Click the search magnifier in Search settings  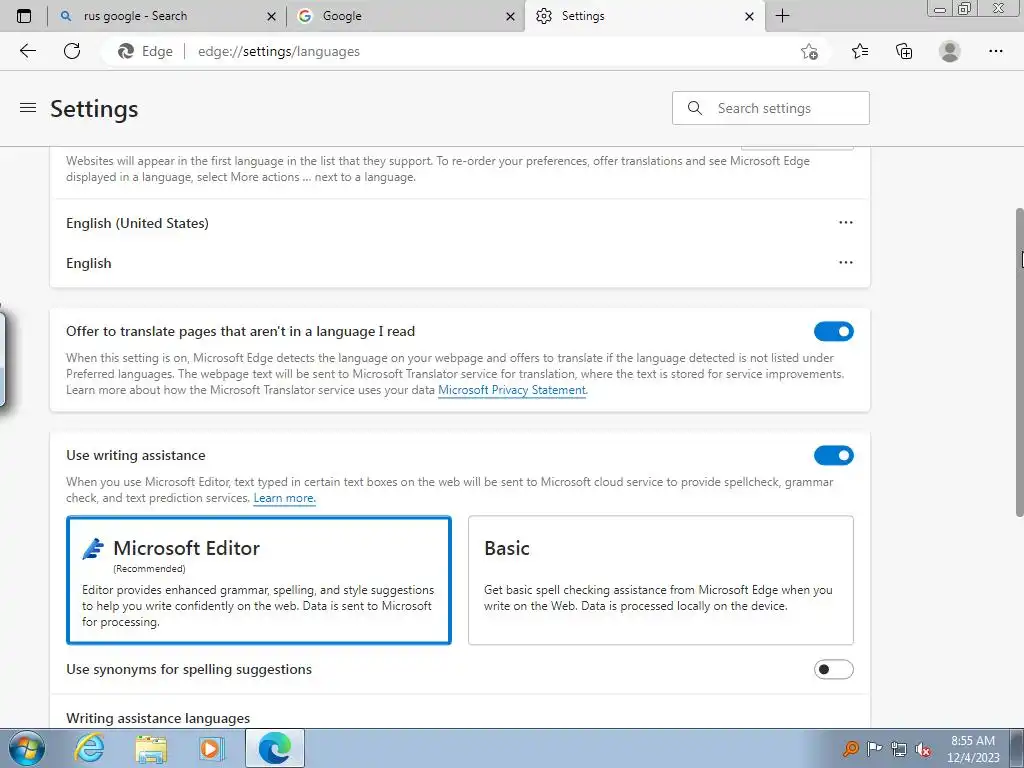click(x=695, y=108)
